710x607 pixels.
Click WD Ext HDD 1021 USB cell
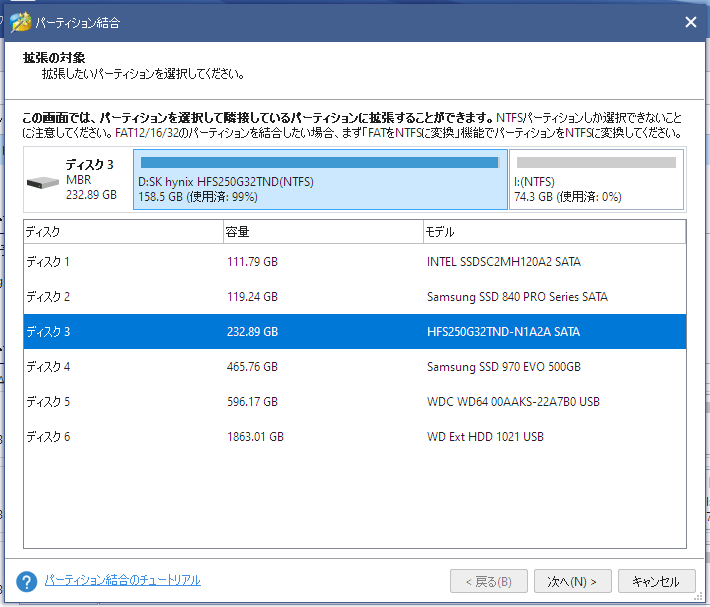tap(485, 436)
